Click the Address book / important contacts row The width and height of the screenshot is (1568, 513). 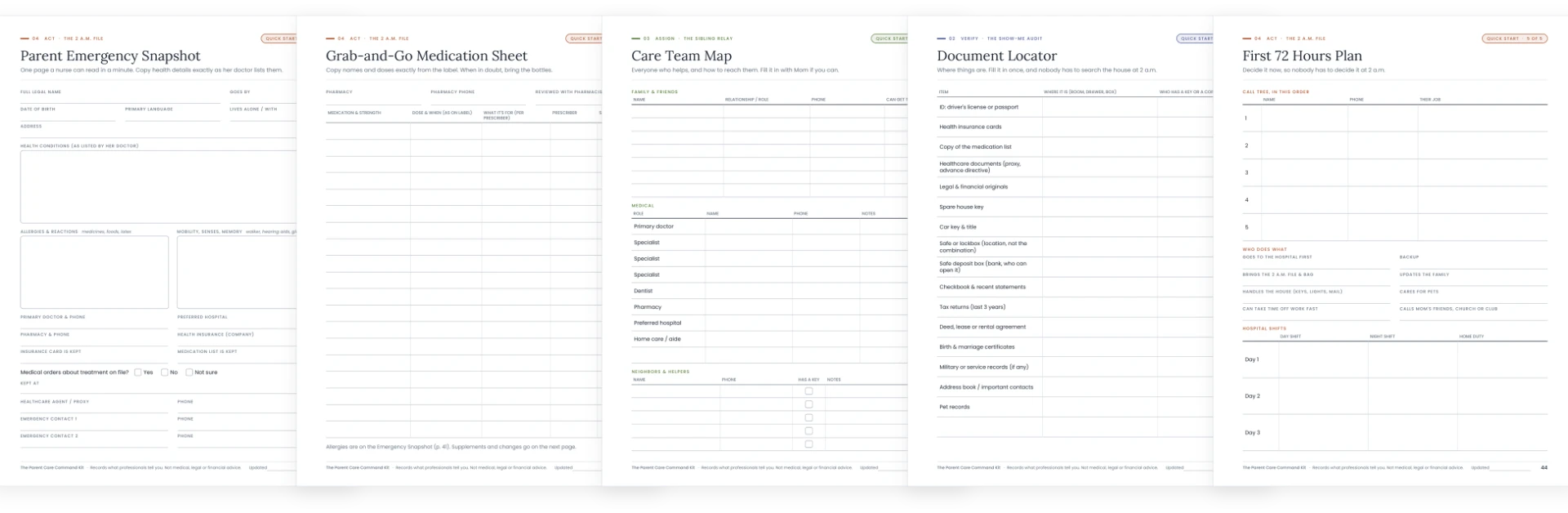click(1075, 387)
